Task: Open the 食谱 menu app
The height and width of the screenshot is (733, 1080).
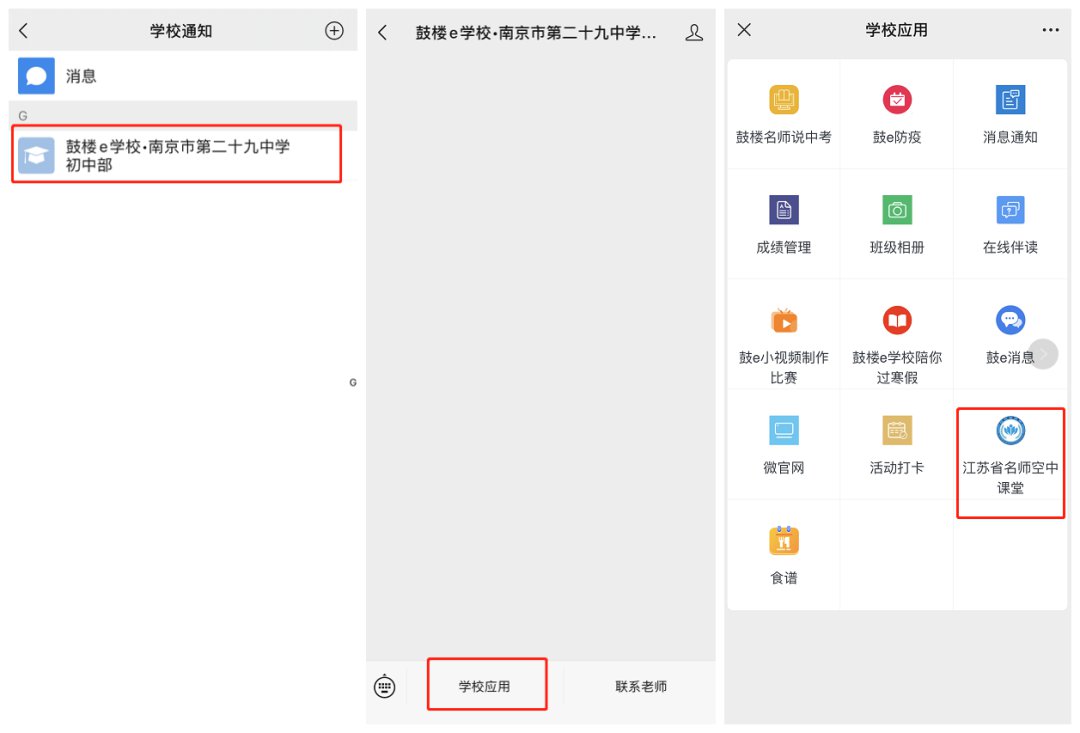Action: [784, 555]
